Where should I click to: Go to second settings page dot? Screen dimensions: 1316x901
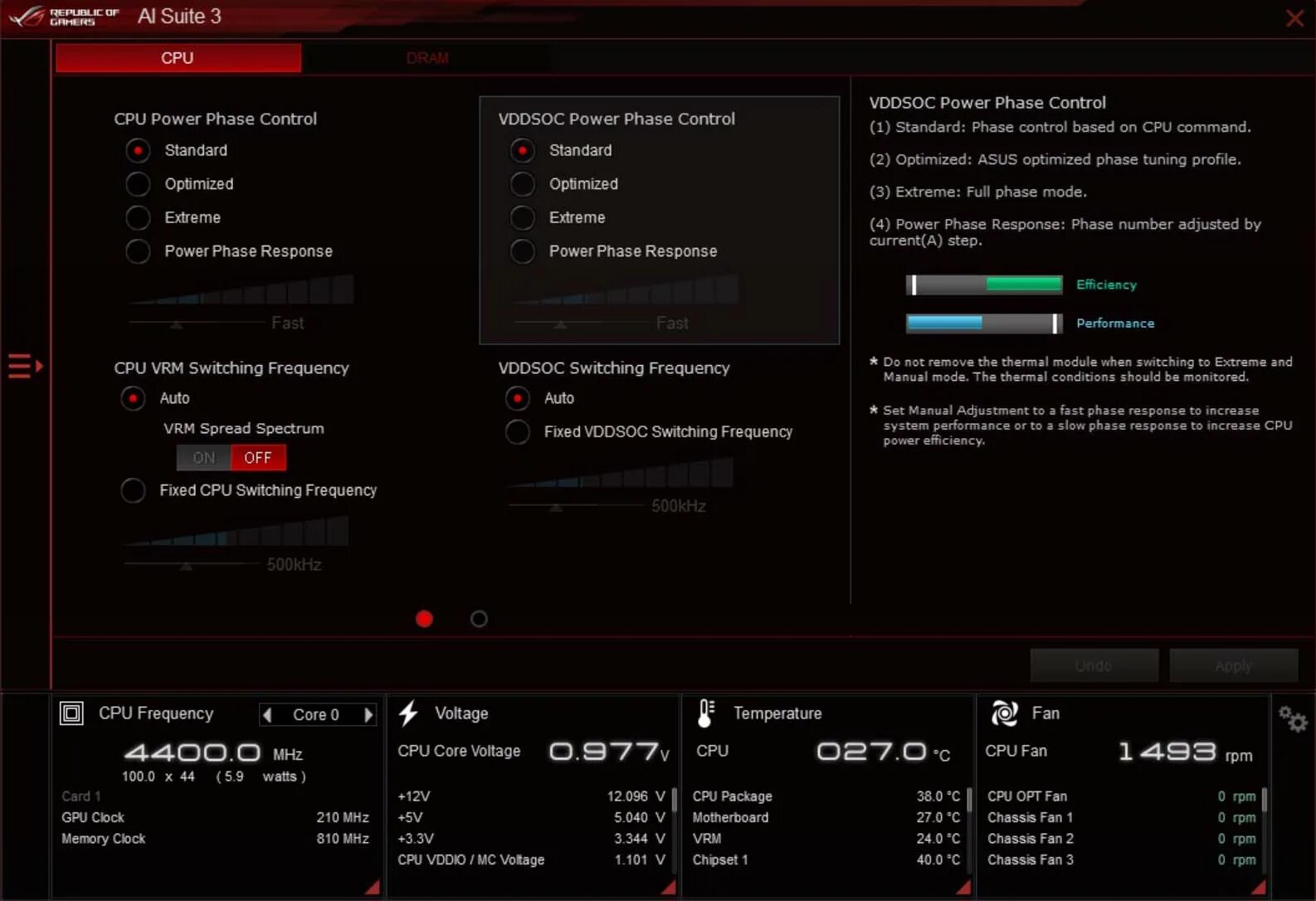point(479,619)
